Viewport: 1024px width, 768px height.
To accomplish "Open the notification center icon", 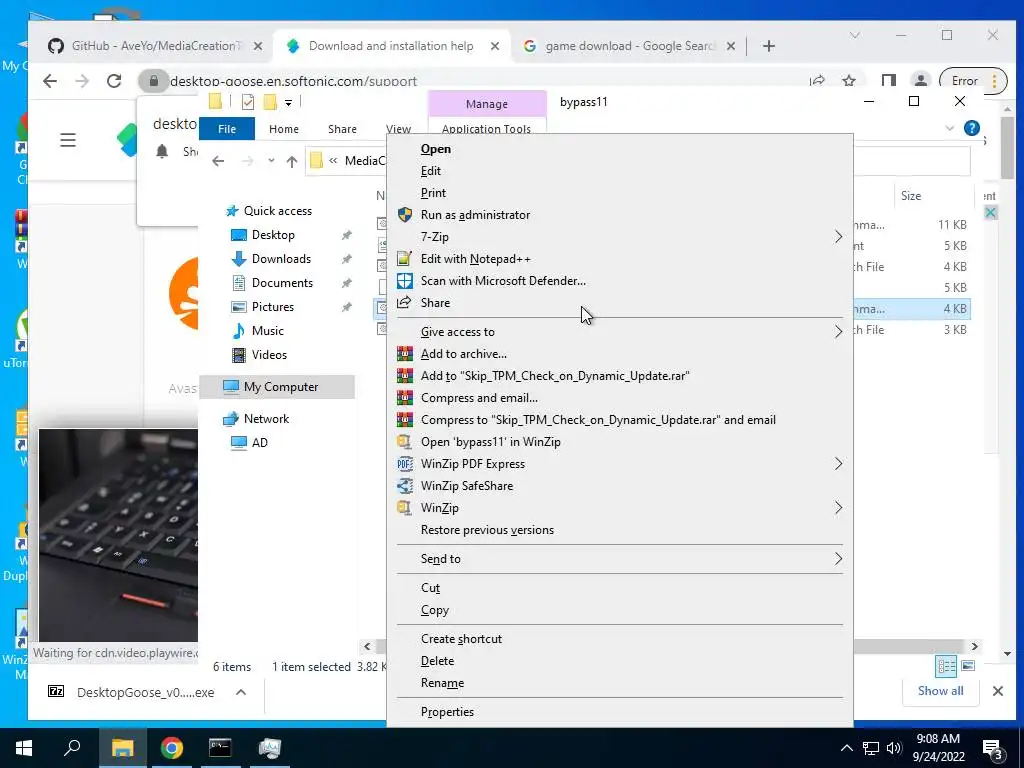I will (993, 749).
